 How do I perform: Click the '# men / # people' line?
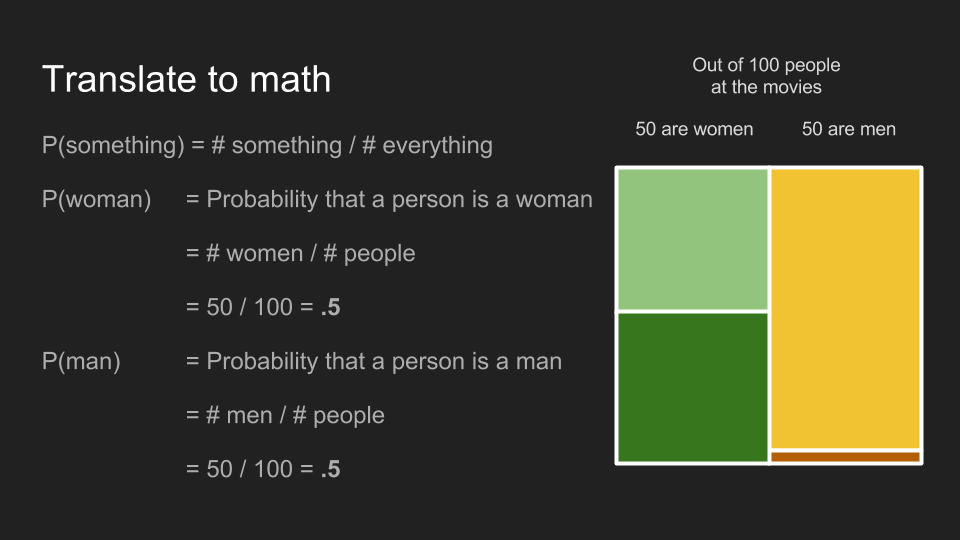(285, 415)
